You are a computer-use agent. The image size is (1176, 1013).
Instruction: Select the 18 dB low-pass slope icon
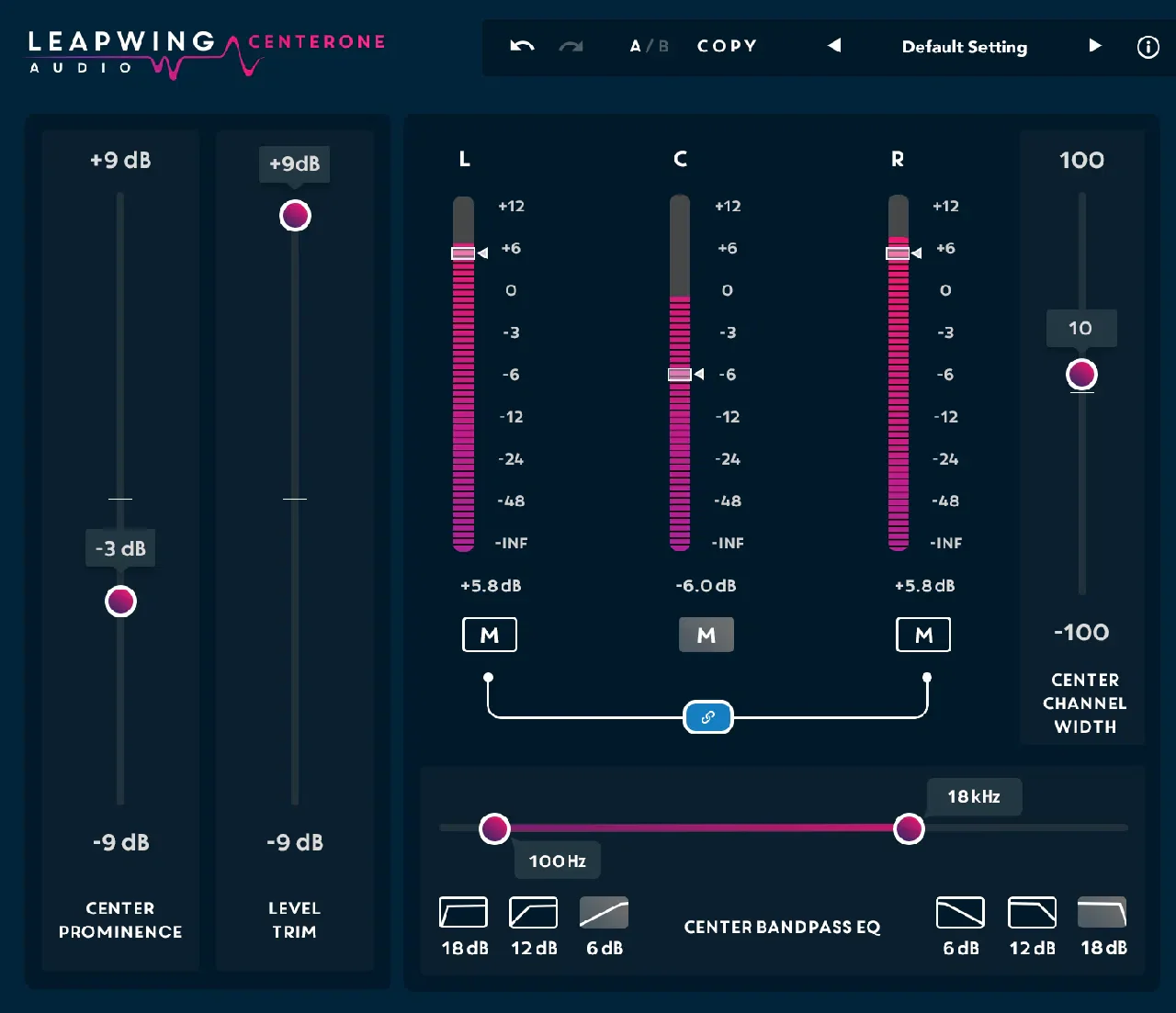click(1102, 913)
